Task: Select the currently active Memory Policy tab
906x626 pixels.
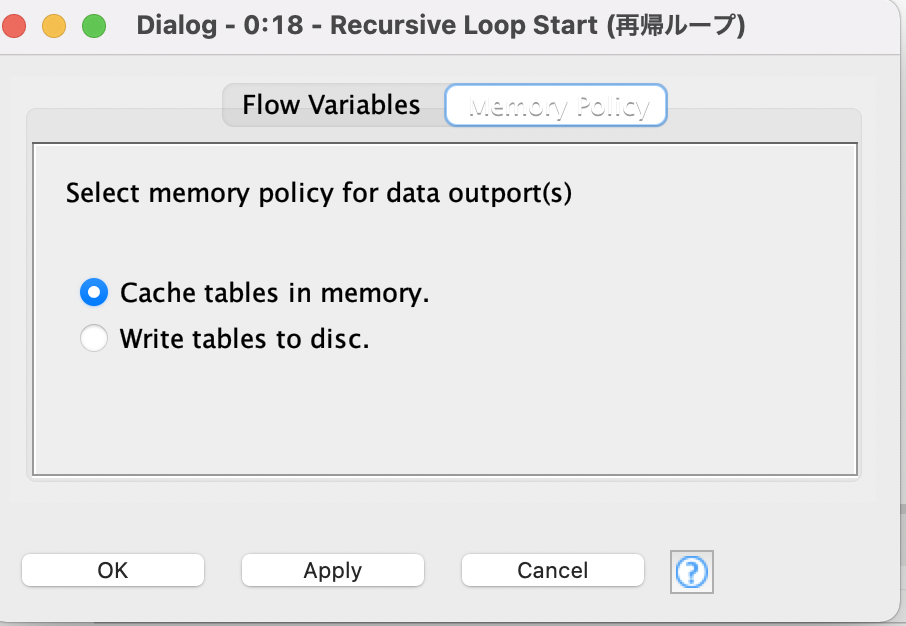Action: 555,104
